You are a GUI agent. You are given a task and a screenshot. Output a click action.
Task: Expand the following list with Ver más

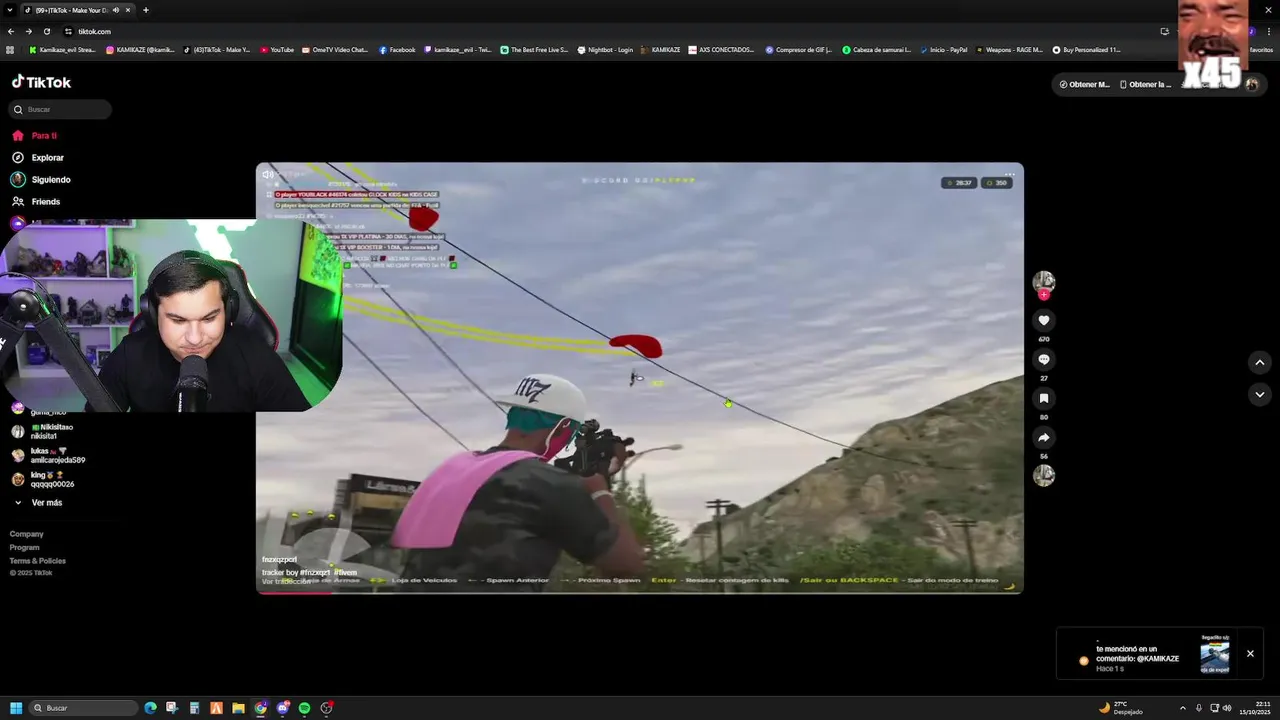(38, 502)
